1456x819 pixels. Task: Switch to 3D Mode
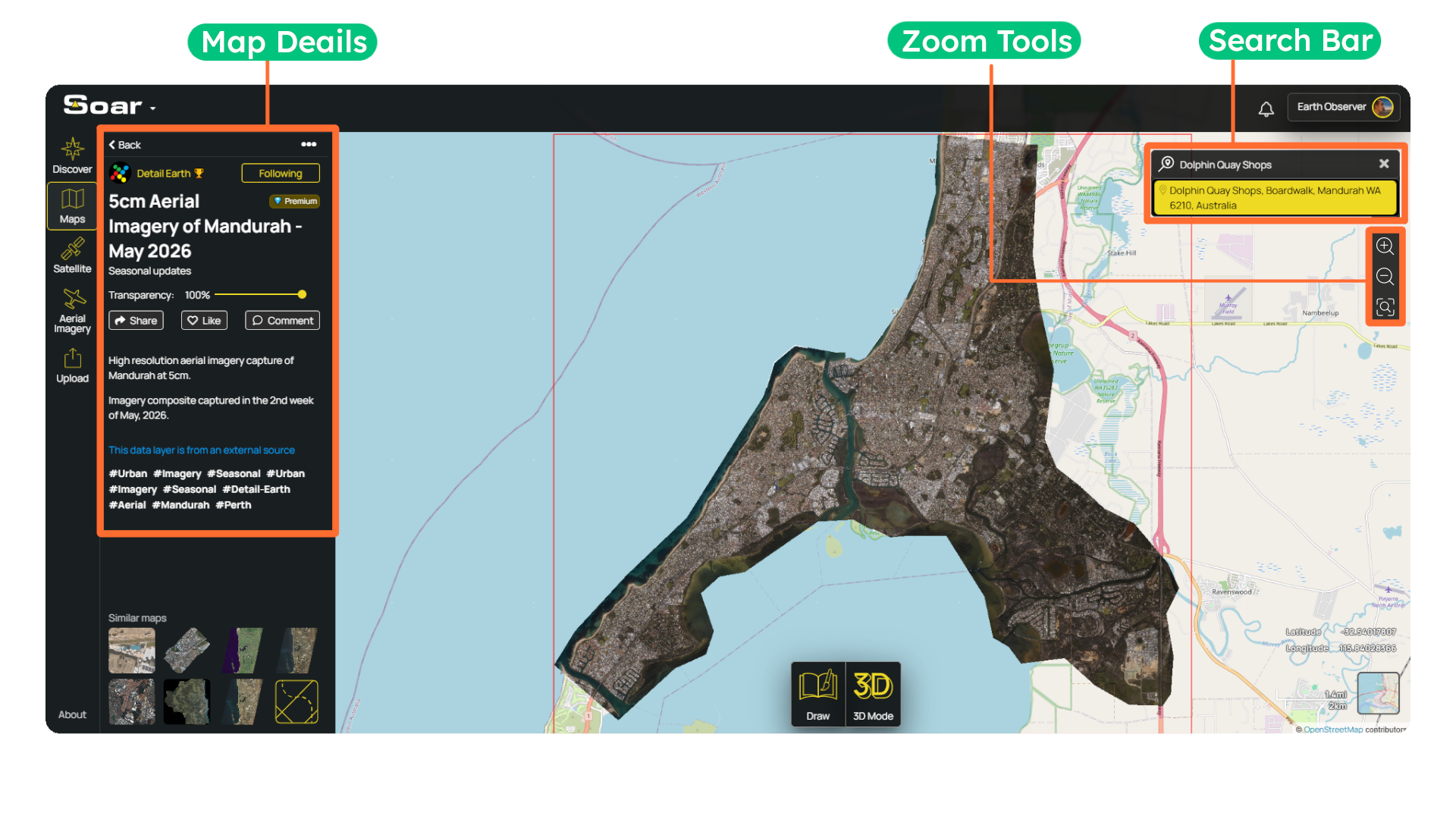(x=874, y=695)
